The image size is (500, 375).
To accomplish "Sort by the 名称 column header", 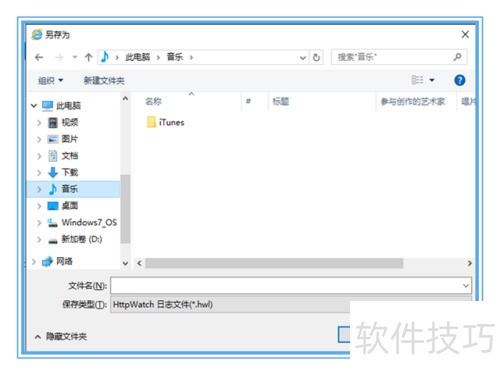I will point(153,101).
